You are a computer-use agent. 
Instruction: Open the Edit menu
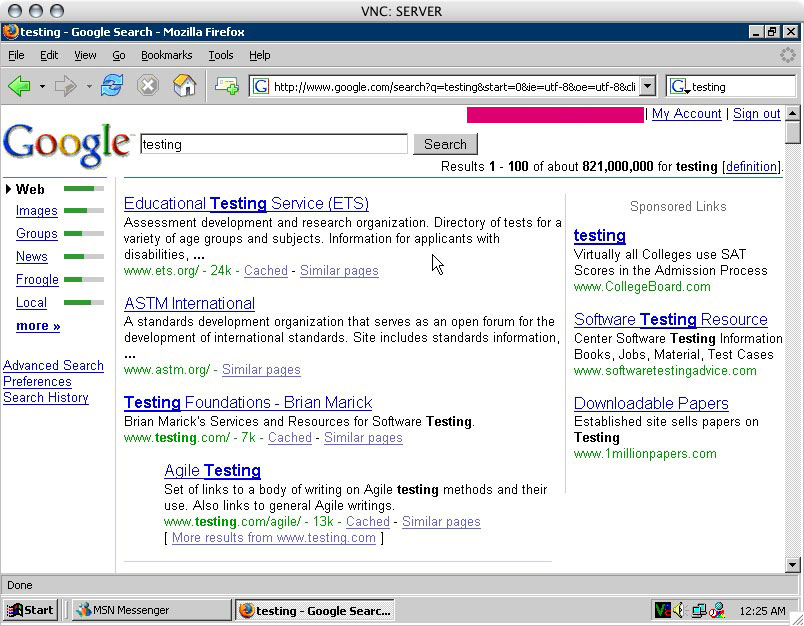click(49, 55)
